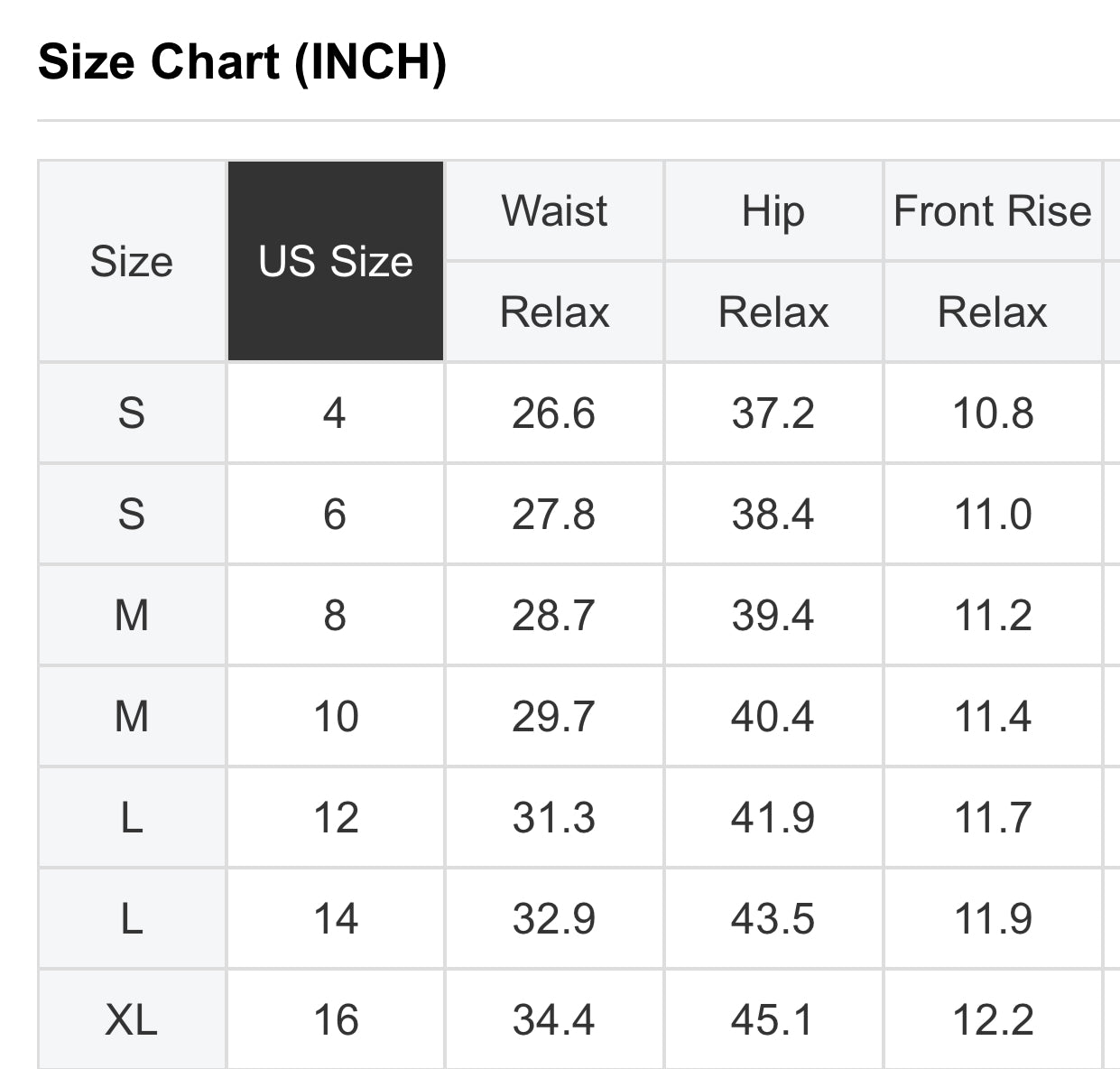Screen dimensions: 1120x1069
Task: Select the XL size label cell
Action: [132, 1020]
